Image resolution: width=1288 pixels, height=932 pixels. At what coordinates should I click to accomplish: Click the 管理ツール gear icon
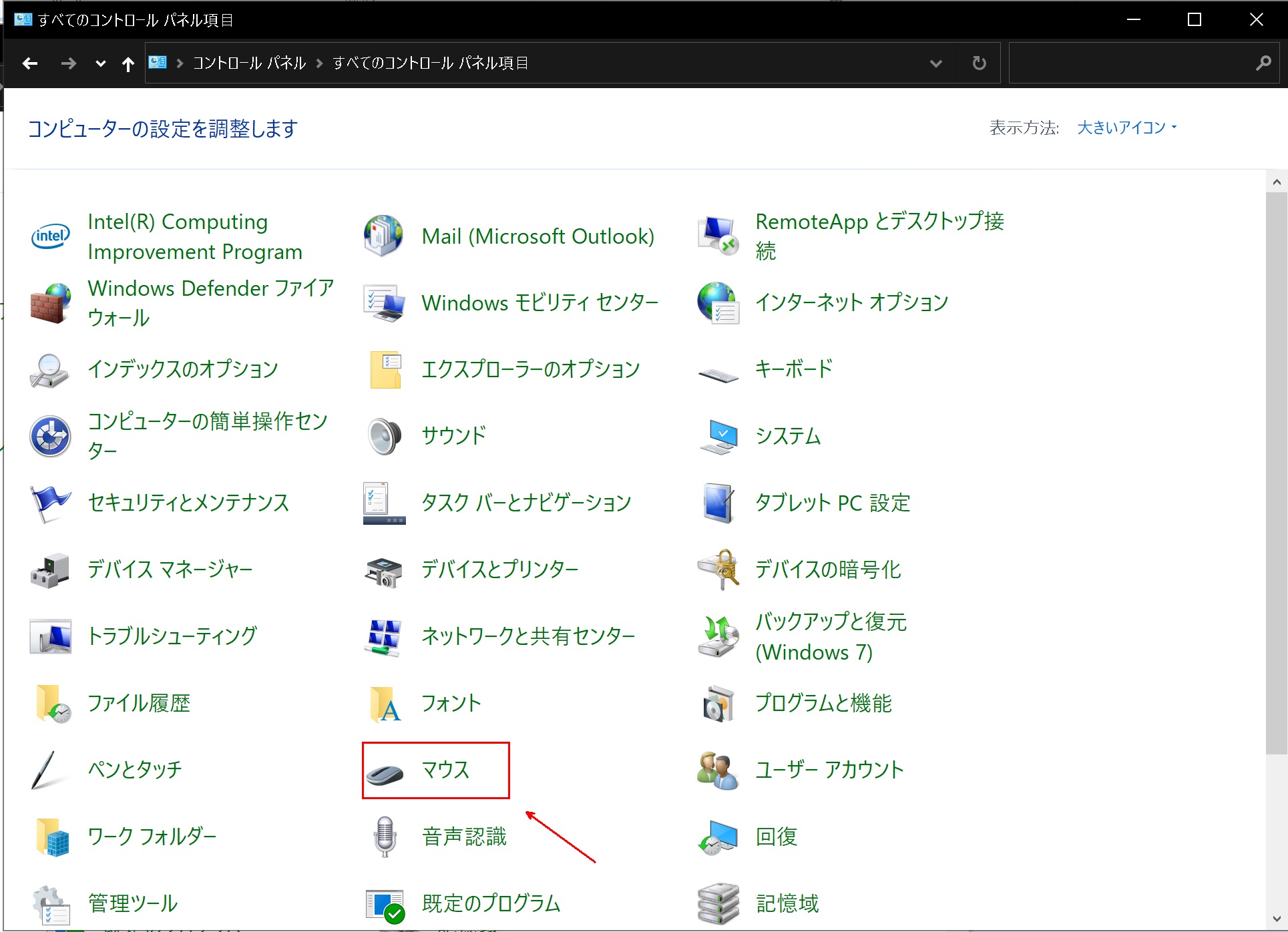tap(51, 905)
